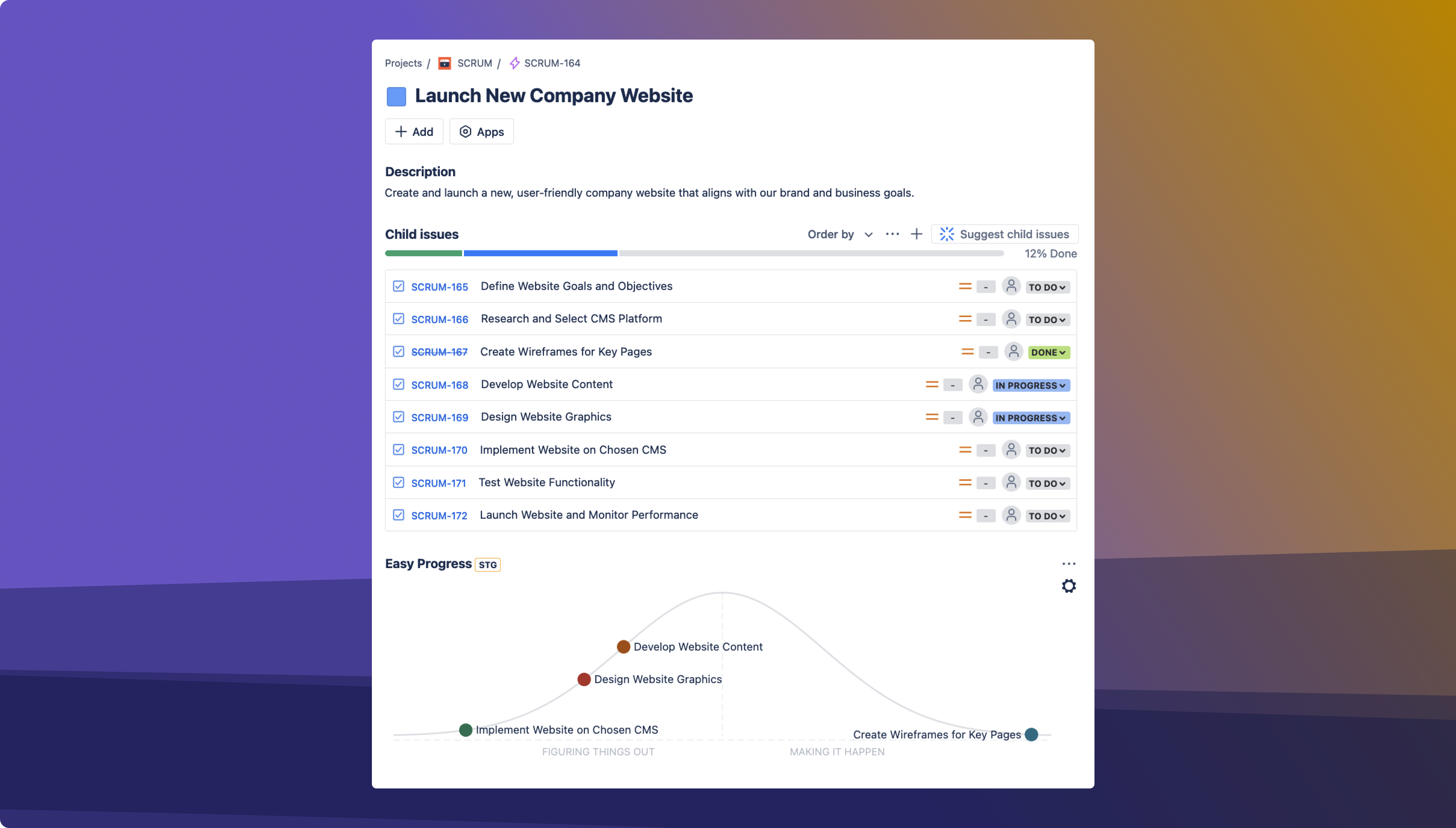
Task: Open the SCRUM-171 issue link
Action: [438, 483]
